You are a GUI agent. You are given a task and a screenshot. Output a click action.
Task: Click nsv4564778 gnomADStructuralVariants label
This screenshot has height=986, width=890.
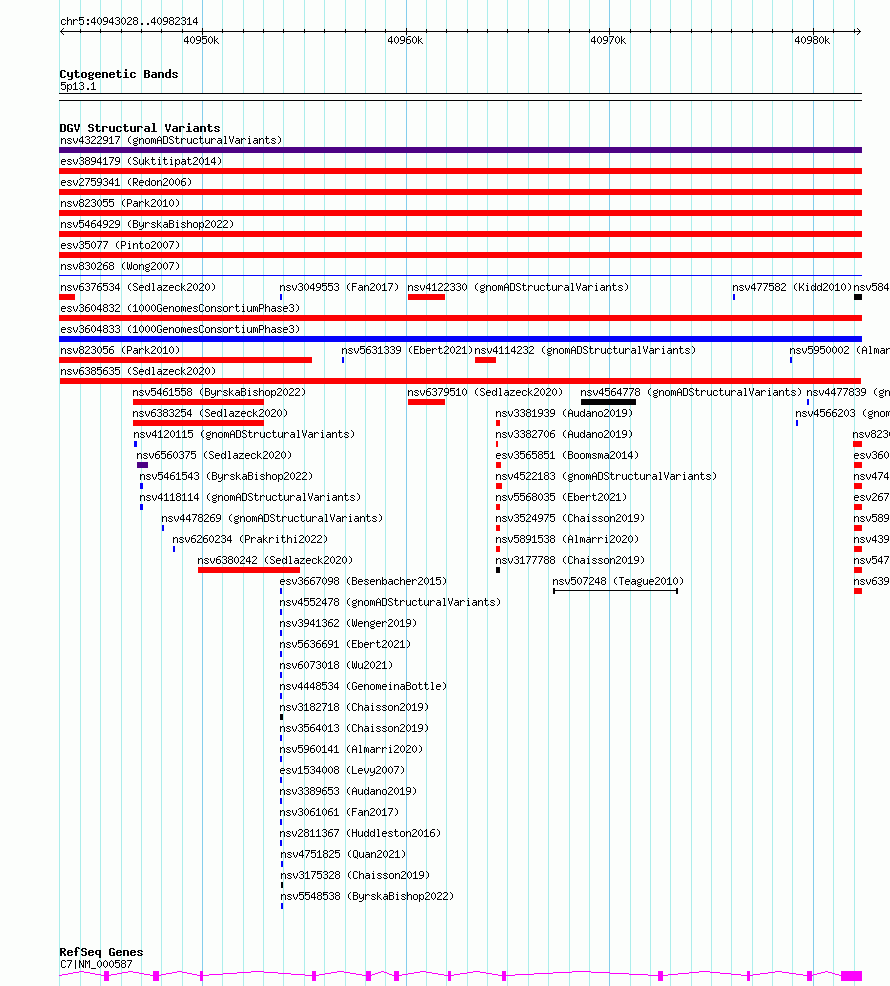(x=691, y=392)
